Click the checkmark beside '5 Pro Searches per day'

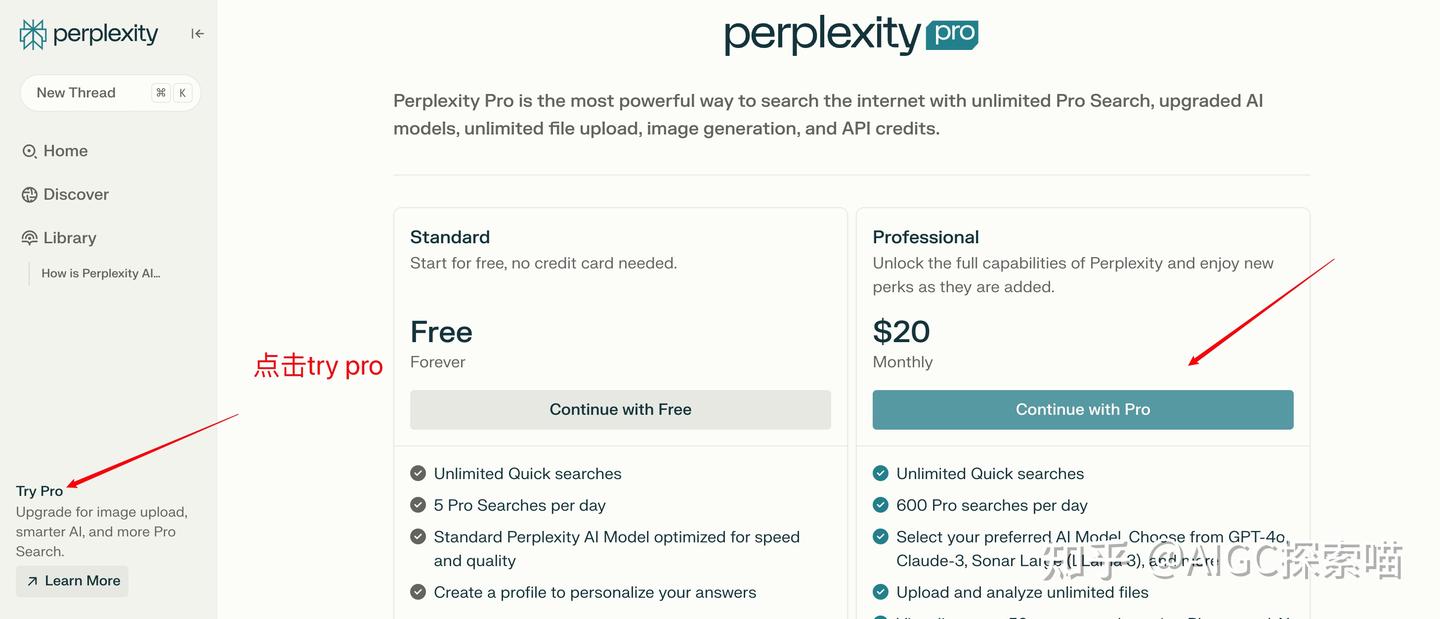pos(417,505)
